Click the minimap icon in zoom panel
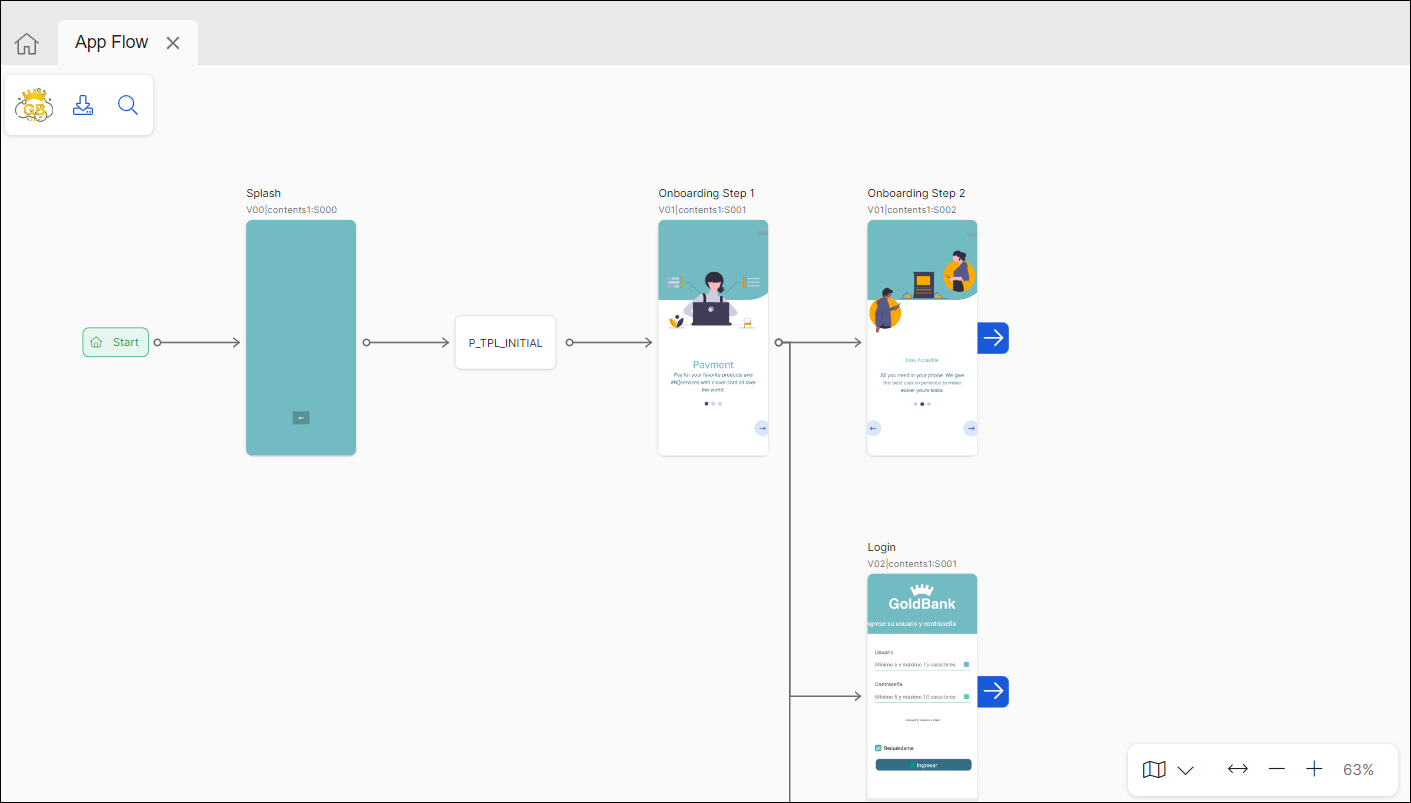Image resolution: width=1411 pixels, height=803 pixels. pos(1154,769)
